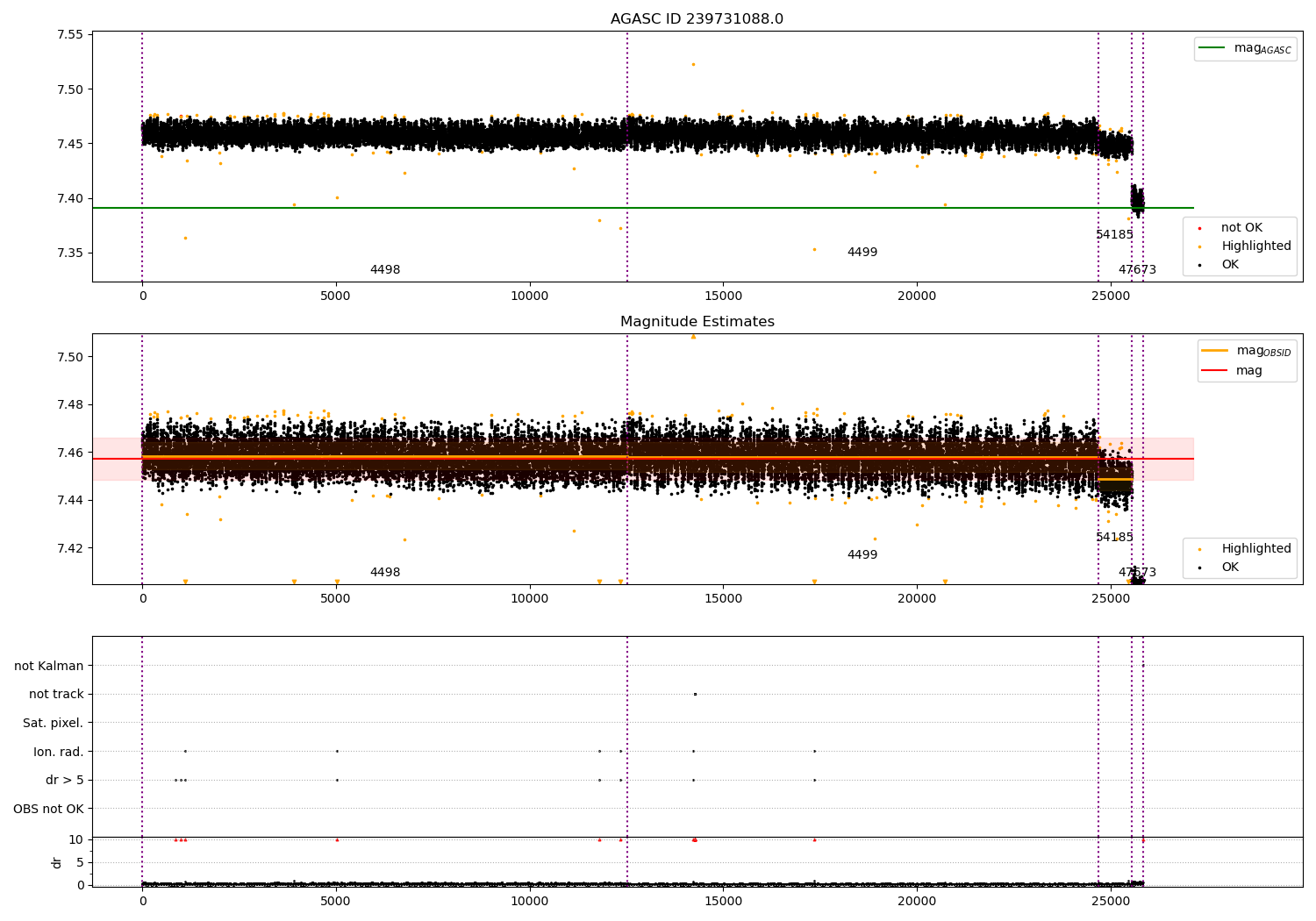Click the data marker in the not track row
Screen dimensions: 1316x921
tap(695, 694)
